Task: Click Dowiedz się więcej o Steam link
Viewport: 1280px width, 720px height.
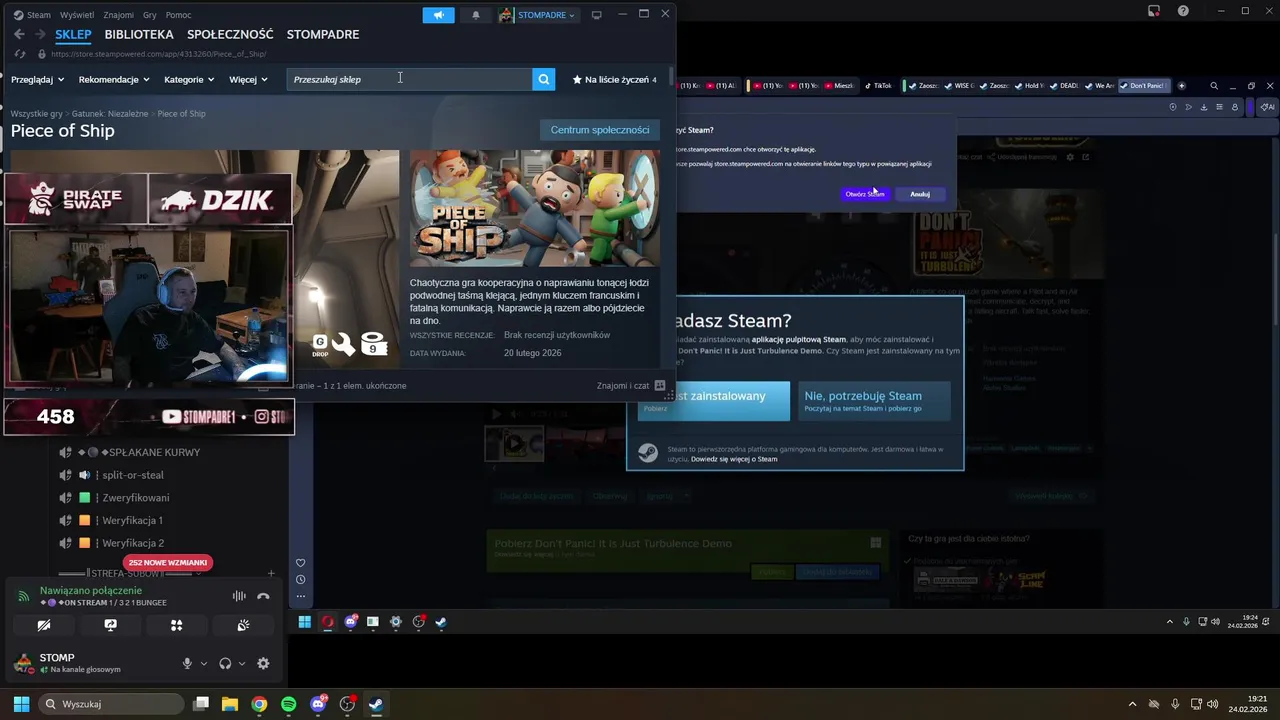Action: point(734,459)
